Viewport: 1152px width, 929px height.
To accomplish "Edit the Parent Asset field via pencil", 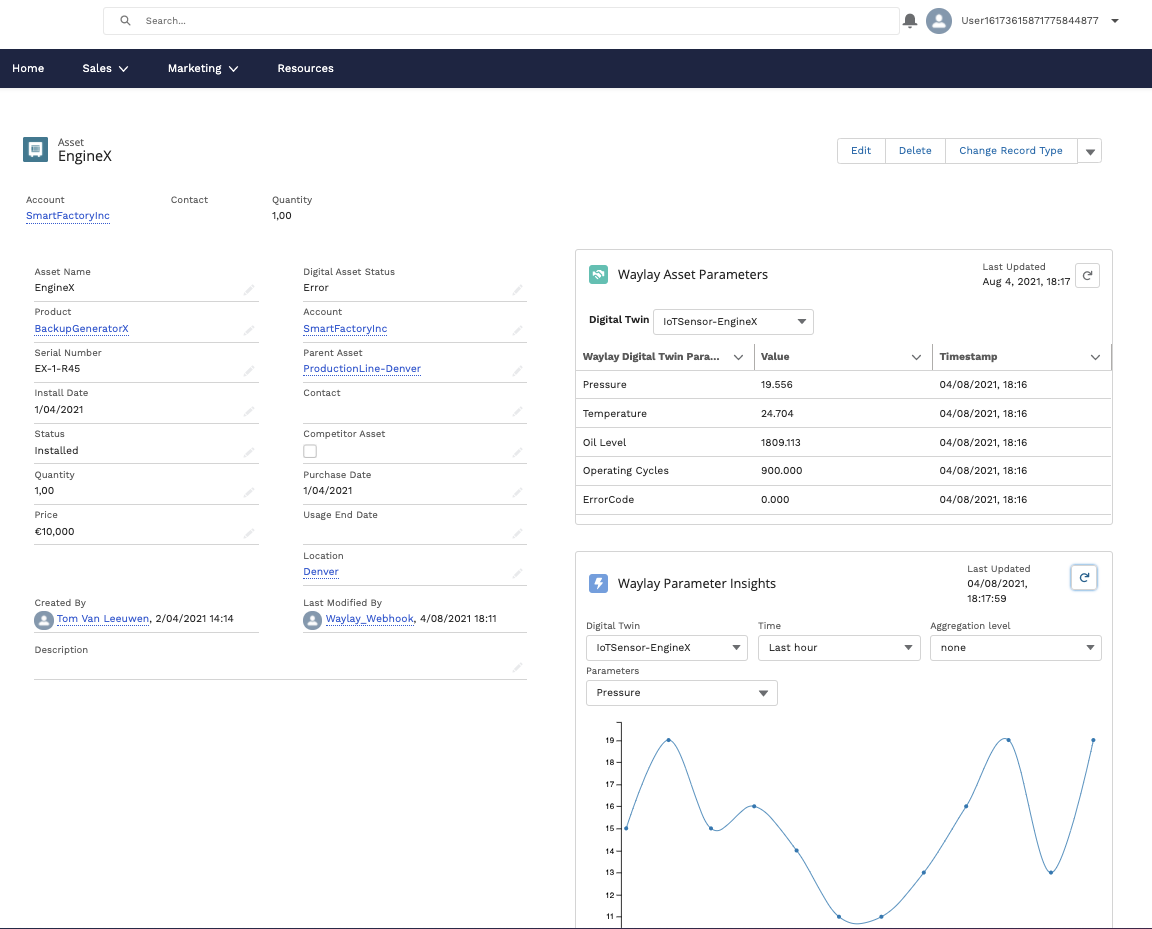I will (x=518, y=371).
